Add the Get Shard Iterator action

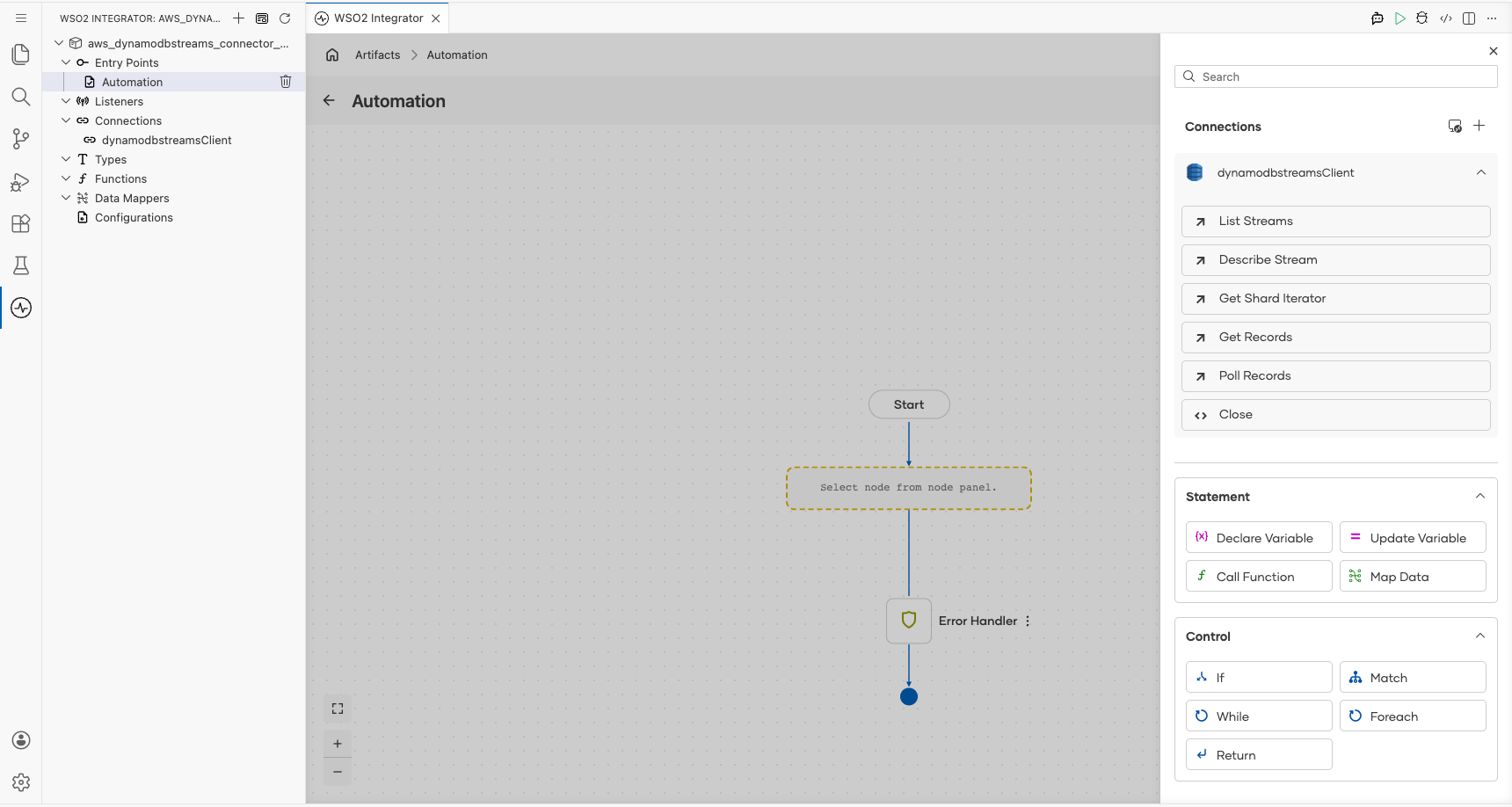coord(1336,299)
